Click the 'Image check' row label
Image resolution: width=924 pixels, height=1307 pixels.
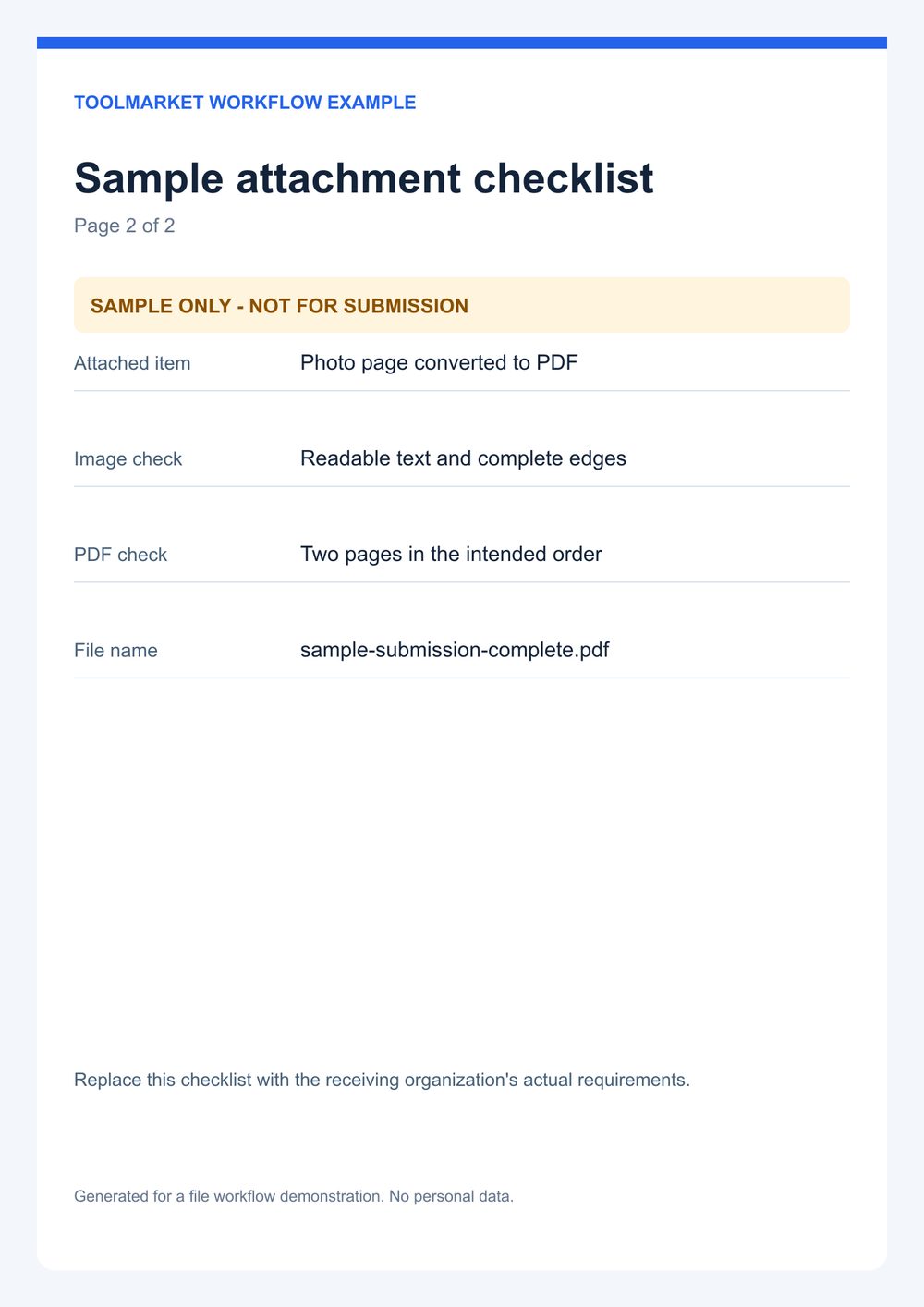(x=128, y=459)
